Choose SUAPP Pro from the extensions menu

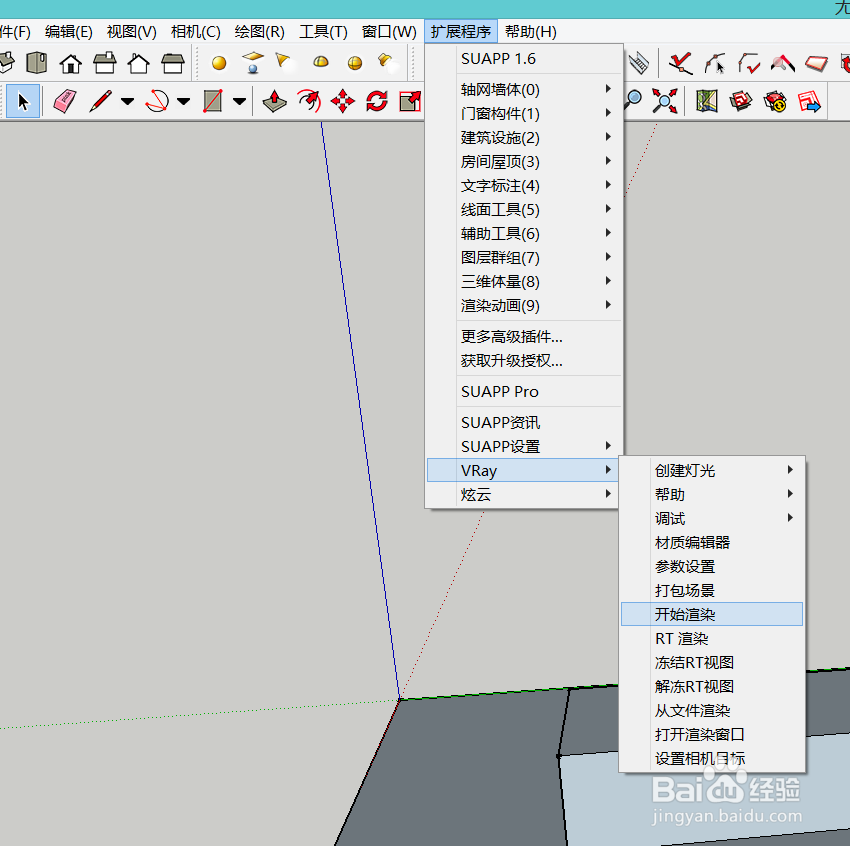click(500, 391)
